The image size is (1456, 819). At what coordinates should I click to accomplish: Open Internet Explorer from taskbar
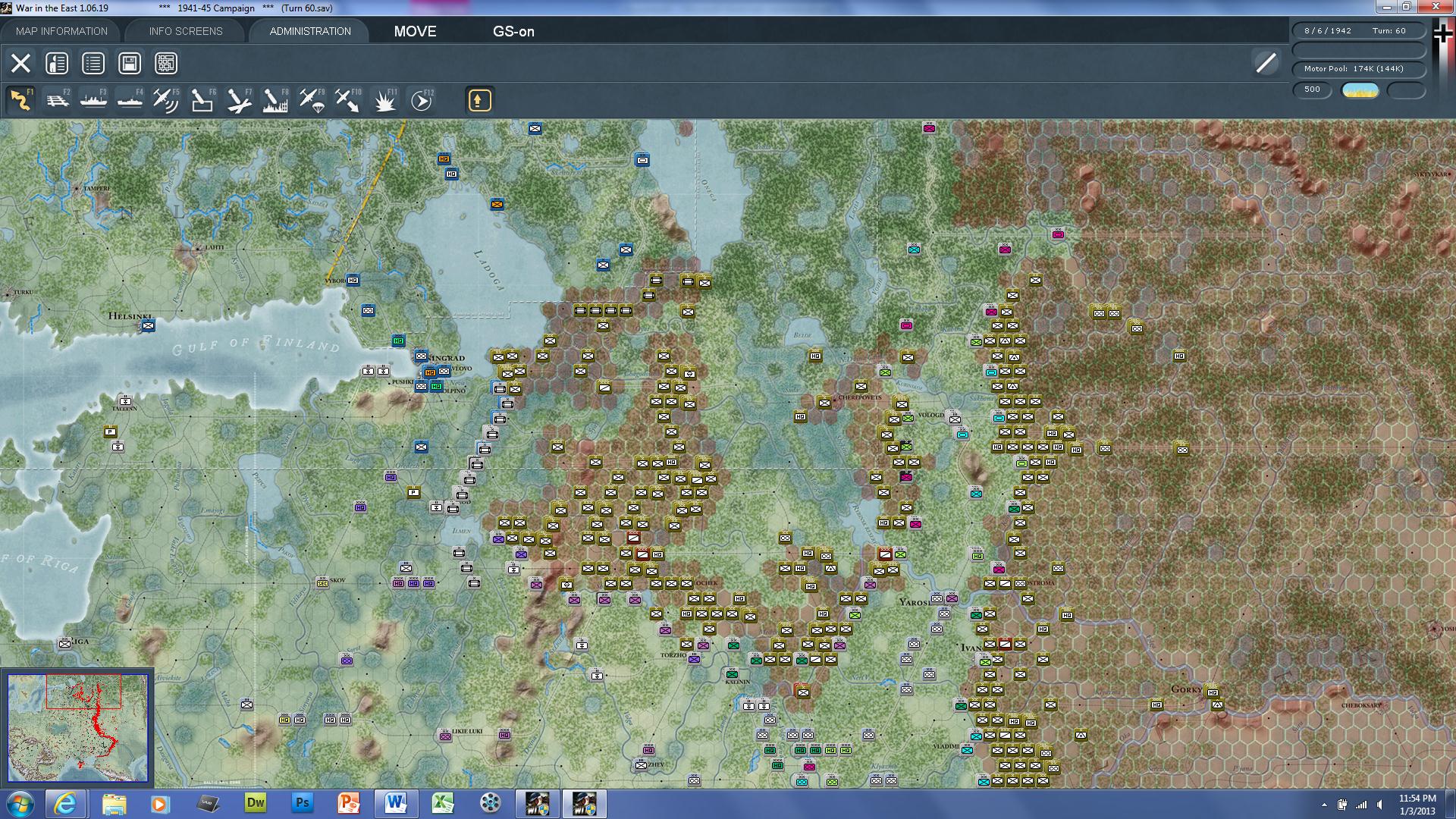[66, 804]
